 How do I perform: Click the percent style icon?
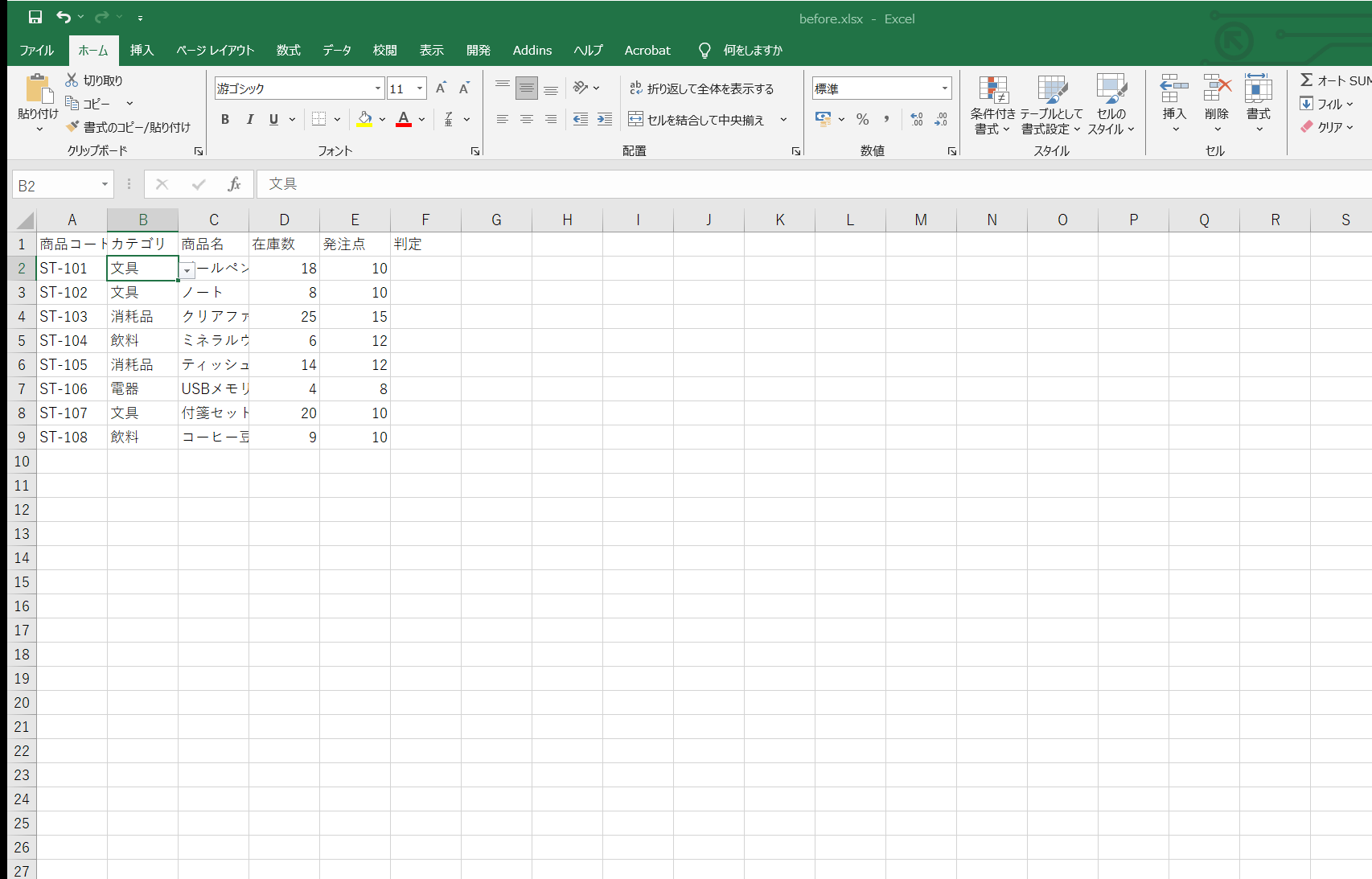862,119
